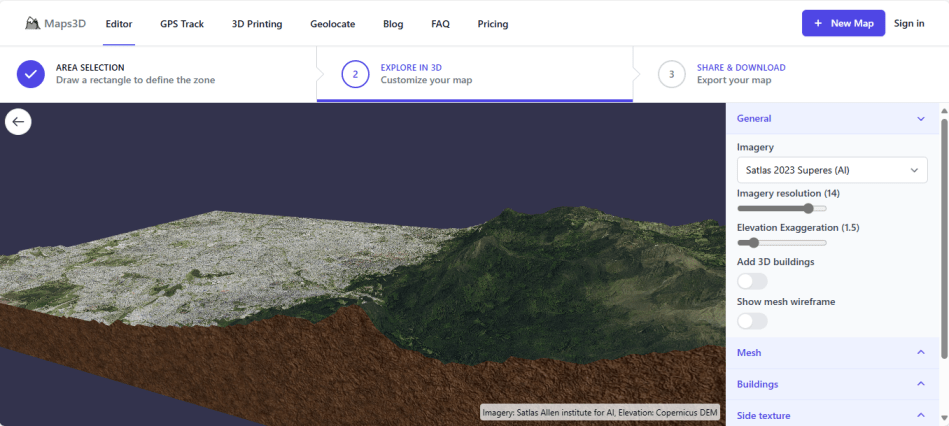Open the GPS Track menu item
Image resolution: width=949 pixels, height=426 pixels.
tap(182, 23)
